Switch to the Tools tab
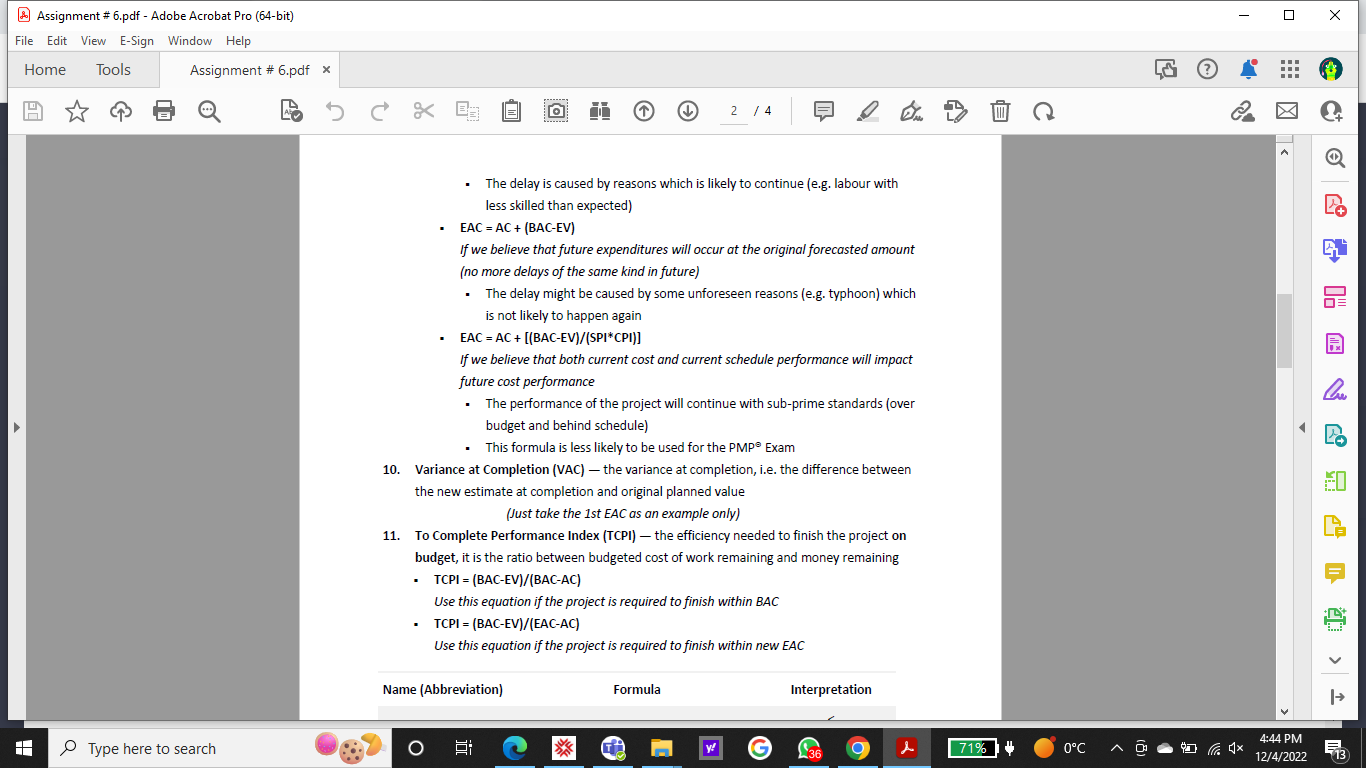The width and height of the screenshot is (1366, 768). click(112, 69)
